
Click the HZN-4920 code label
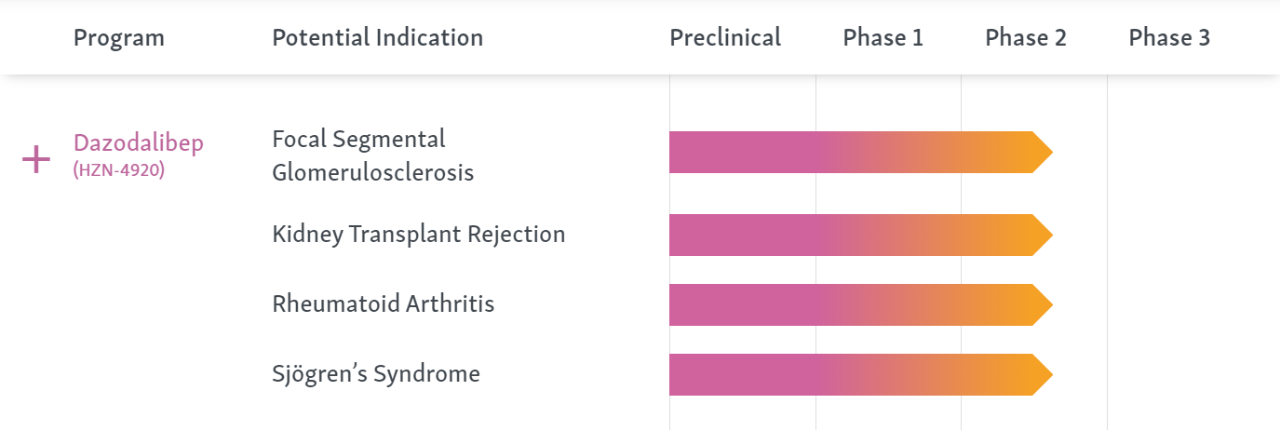pyautogui.click(x=119, y=170)
